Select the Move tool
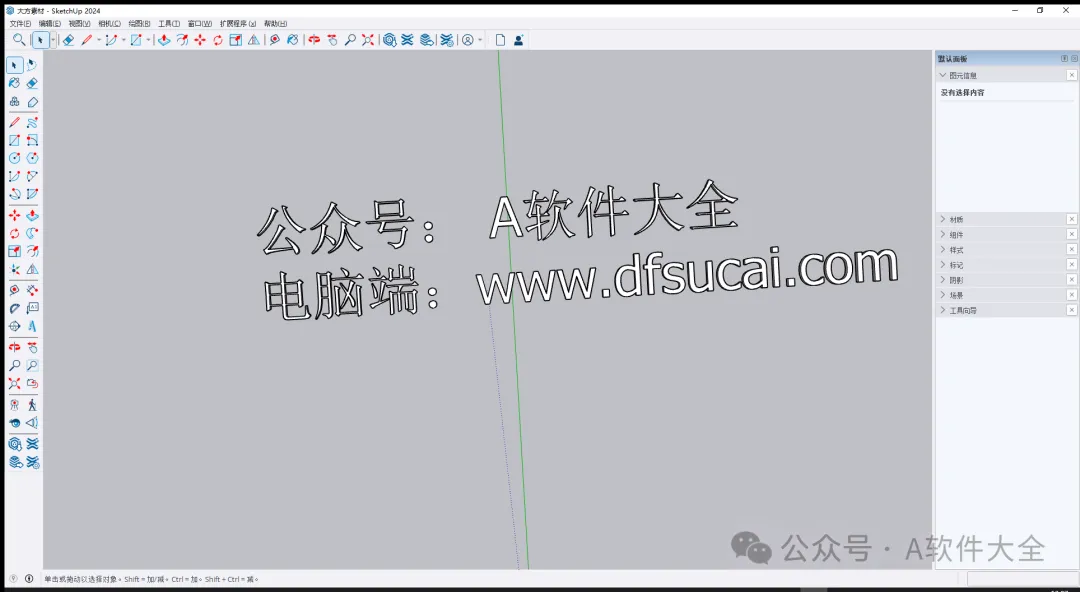The image size is (1080, 592). pos(13,214)
